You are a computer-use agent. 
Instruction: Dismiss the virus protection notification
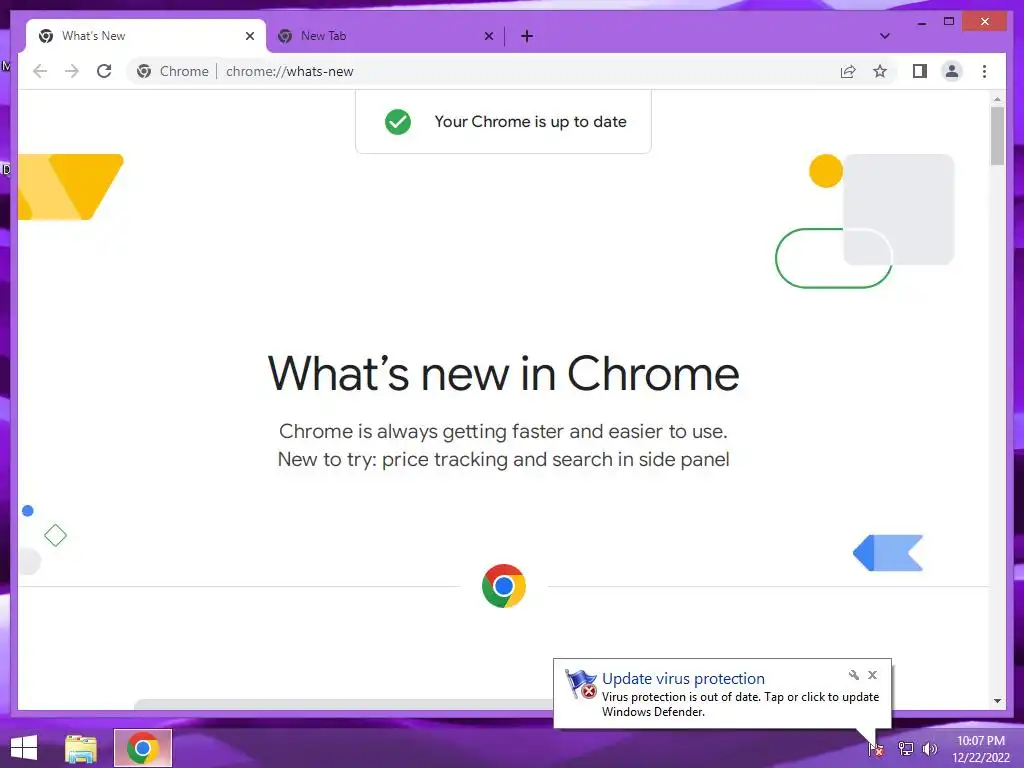coord(872,675)
